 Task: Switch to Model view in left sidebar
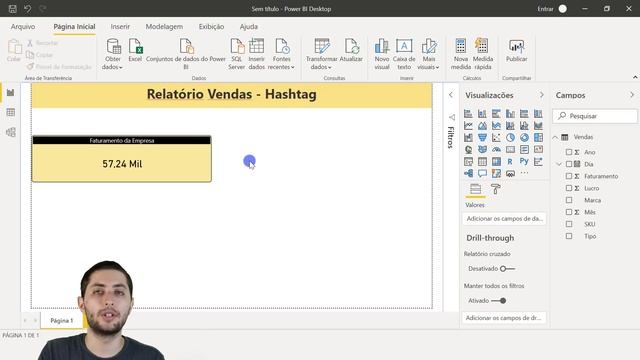(11, 132)
